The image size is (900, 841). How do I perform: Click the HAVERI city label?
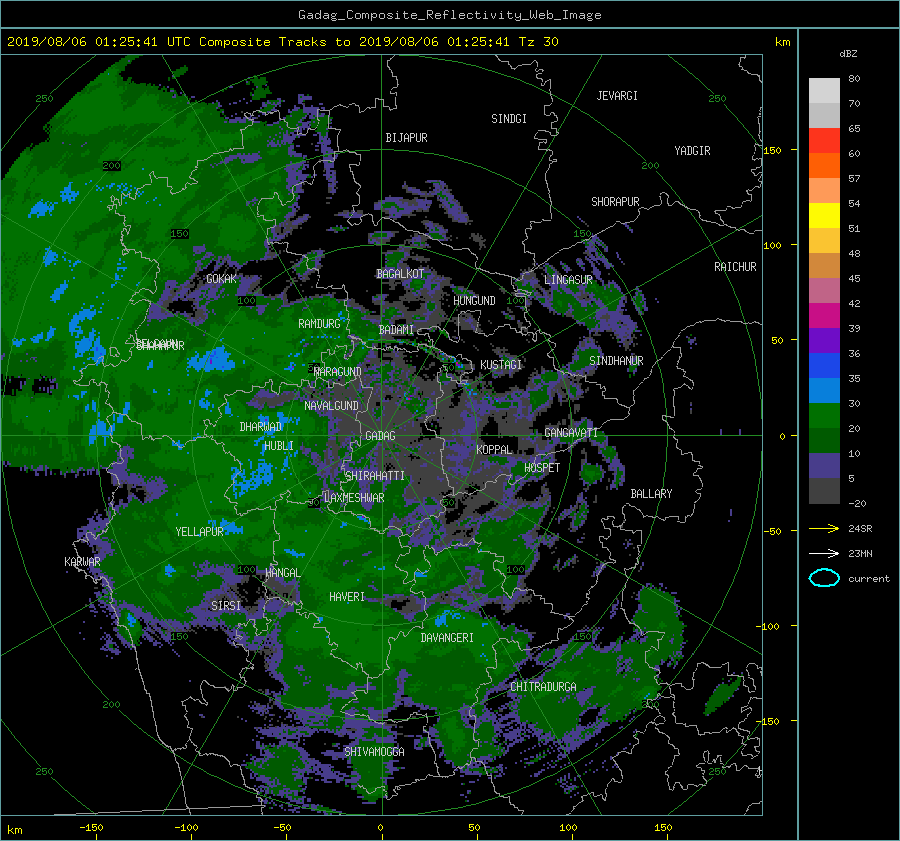pyautogui.click(x=347, y=597)
